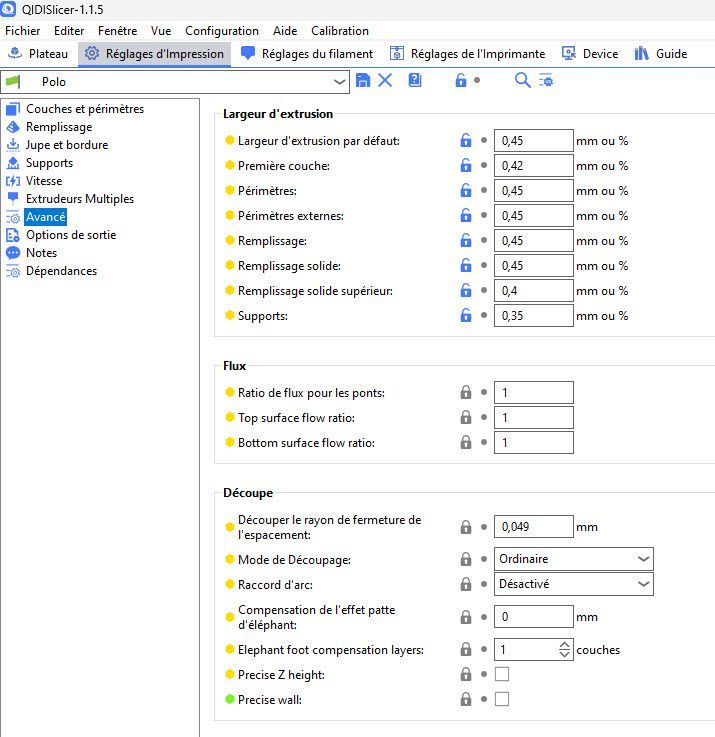Click lock icon for Precise wall
This screenshot has width=715, height=737.
pos(465,699)
